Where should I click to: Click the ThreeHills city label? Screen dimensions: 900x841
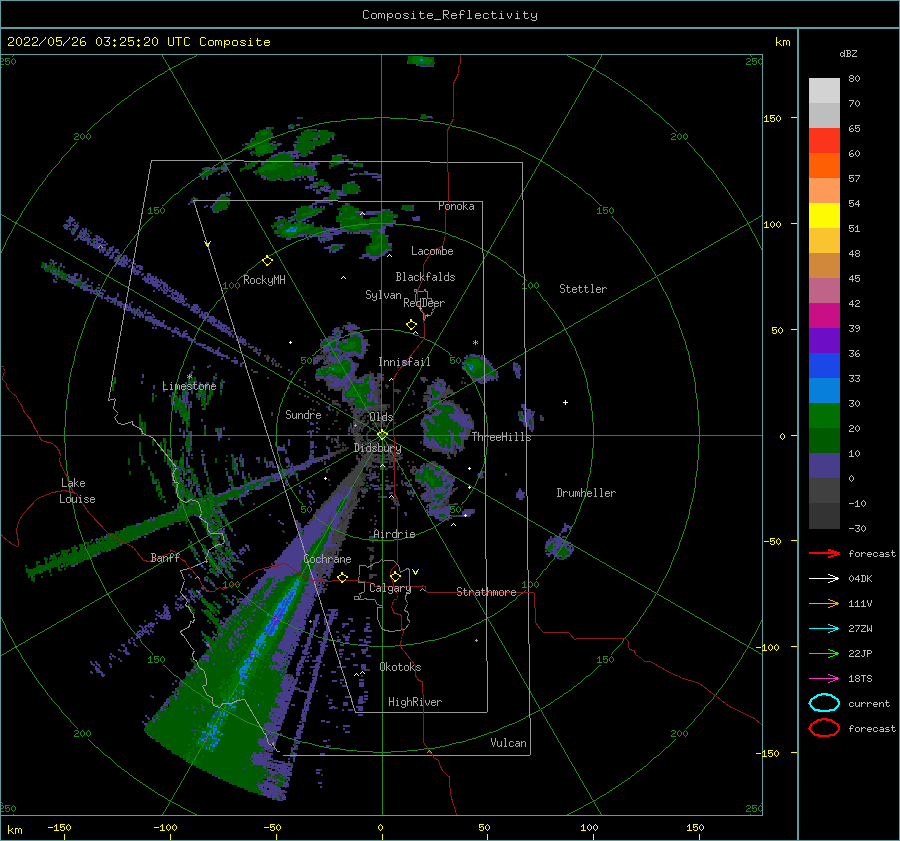point(501,437)
